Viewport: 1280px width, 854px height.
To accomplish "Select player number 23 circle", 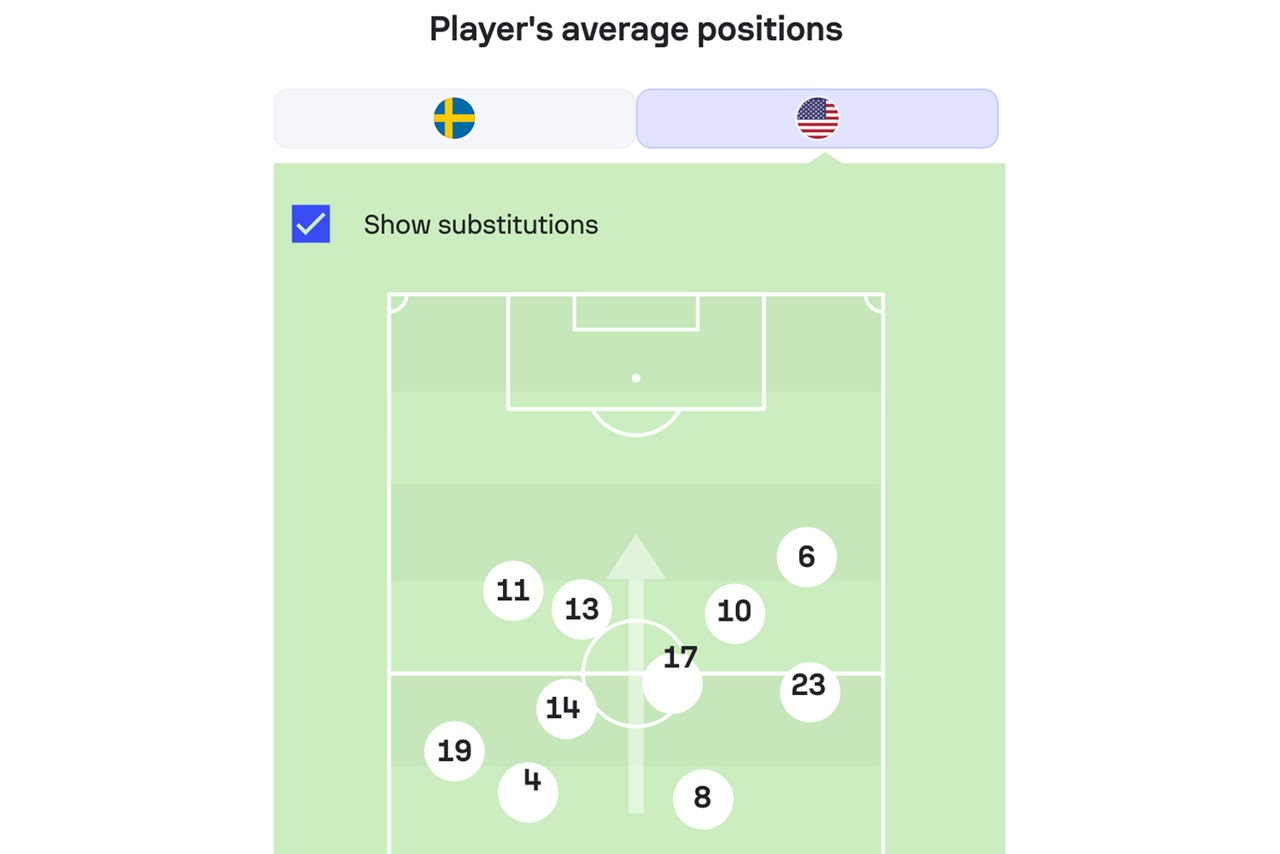I will [x=809, y=691].
